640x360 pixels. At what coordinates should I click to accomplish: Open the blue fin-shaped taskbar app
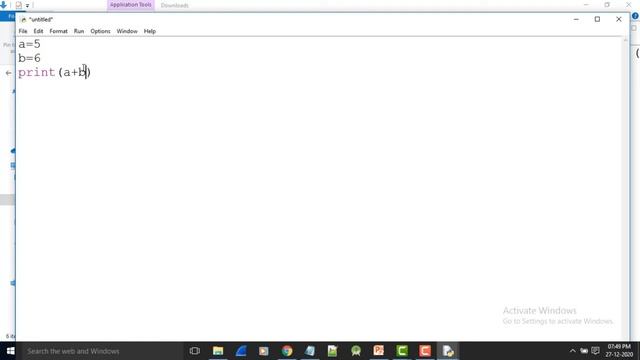coord(241,351)
